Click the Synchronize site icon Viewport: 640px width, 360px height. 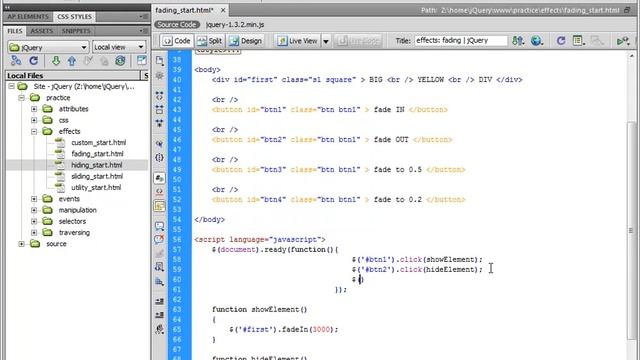pos(120,61)
